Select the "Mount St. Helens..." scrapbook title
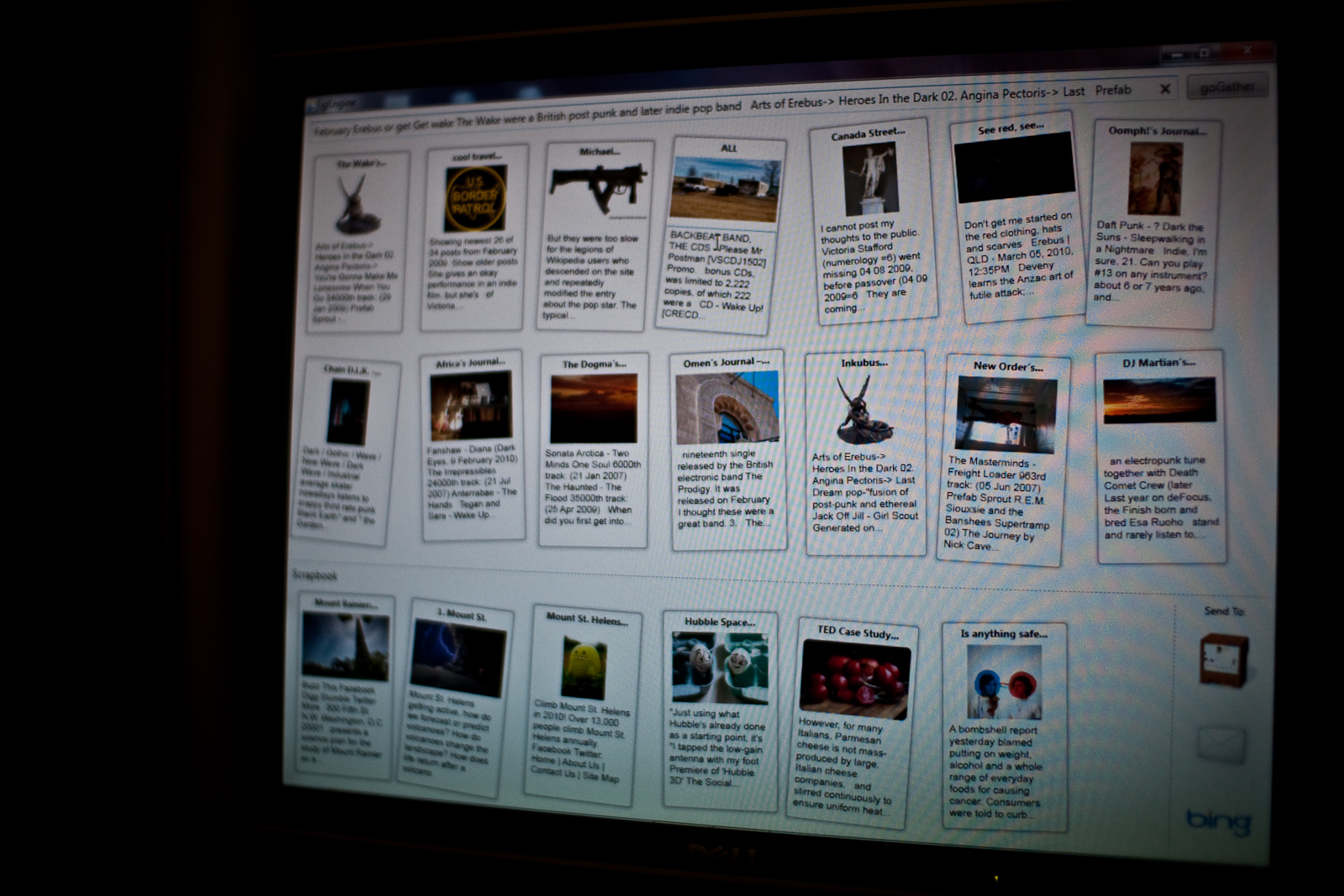This screenshot has width=1344, height=896. coord(587,619)
